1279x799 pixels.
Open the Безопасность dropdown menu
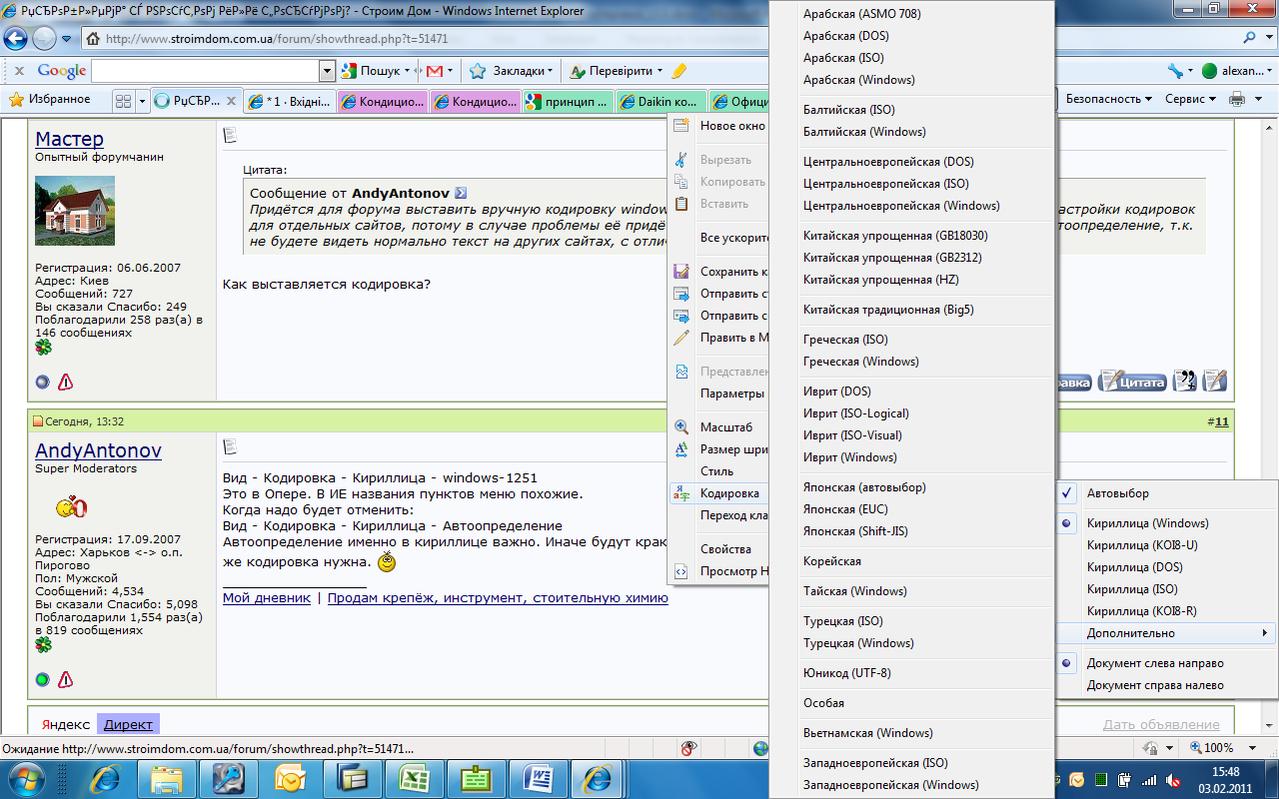pyautogui.click(x=1108, y=99)
